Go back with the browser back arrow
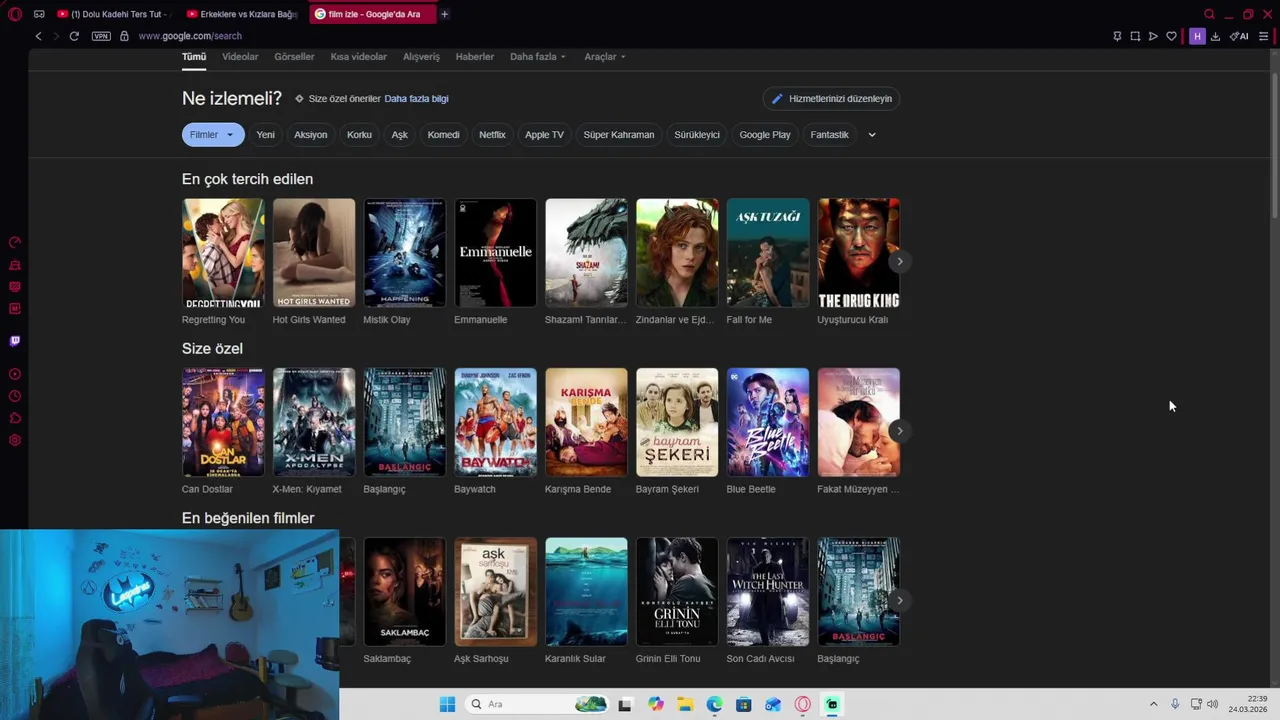Image resolution: width=1280 pixels, height=720 pixels. click(x=38, y=36)
